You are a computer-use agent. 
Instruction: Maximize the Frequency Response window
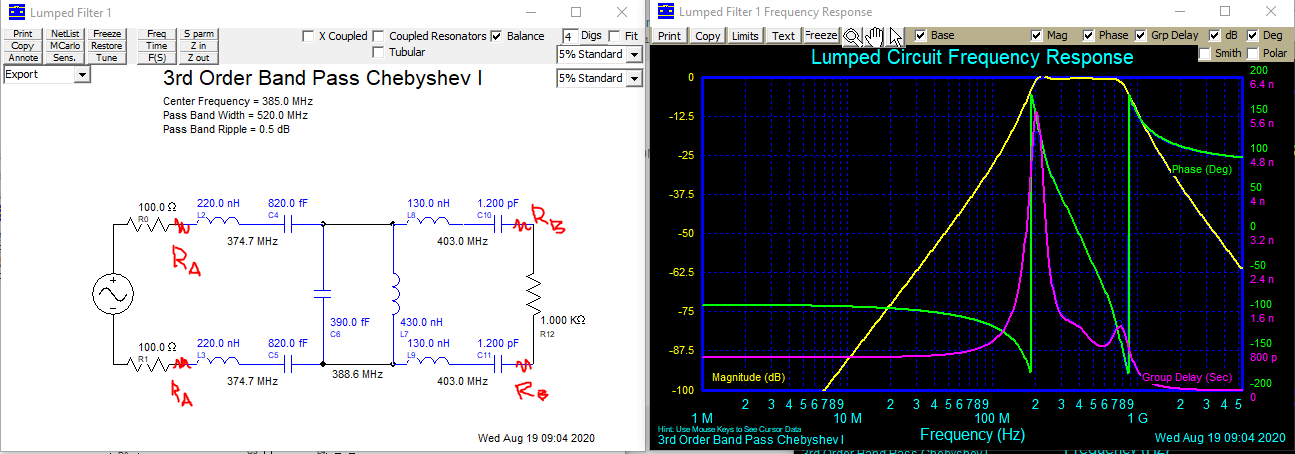pos(1227,12)
